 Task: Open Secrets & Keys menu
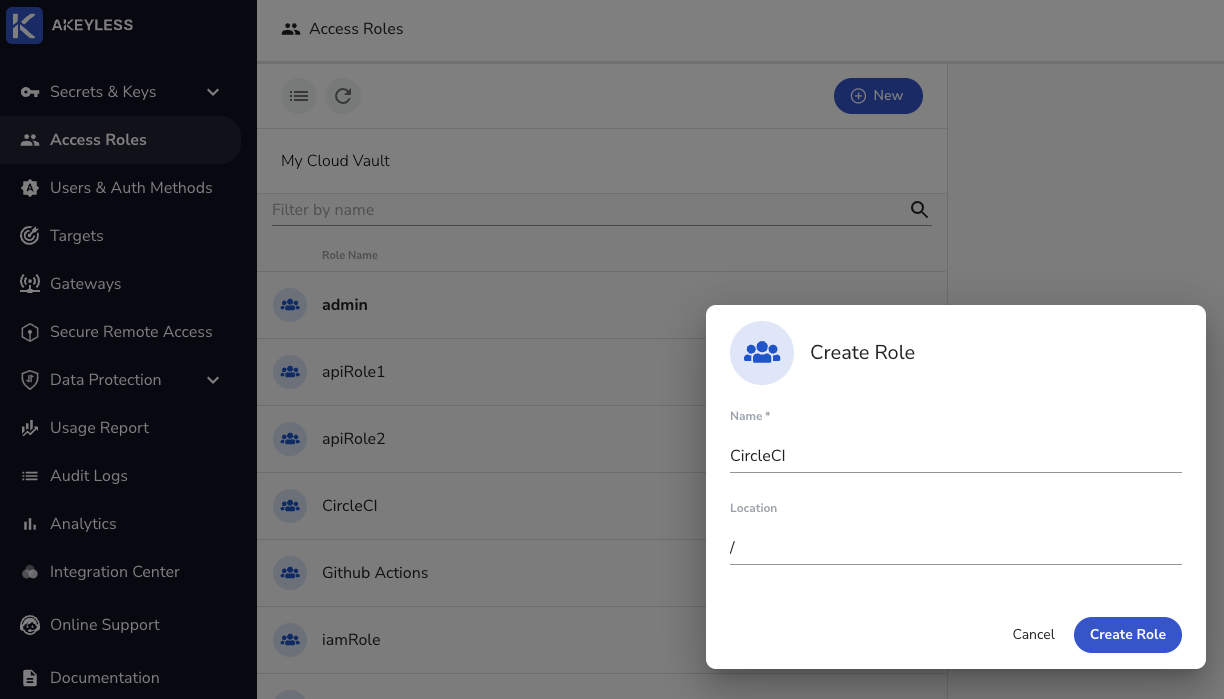click(x=120, y=92)
